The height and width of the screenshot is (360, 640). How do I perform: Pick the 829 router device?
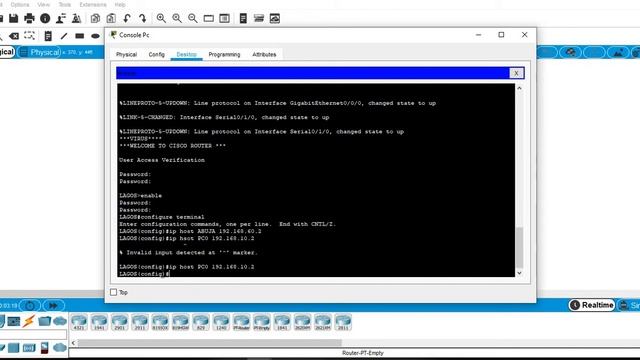click(x=200, y=322)
